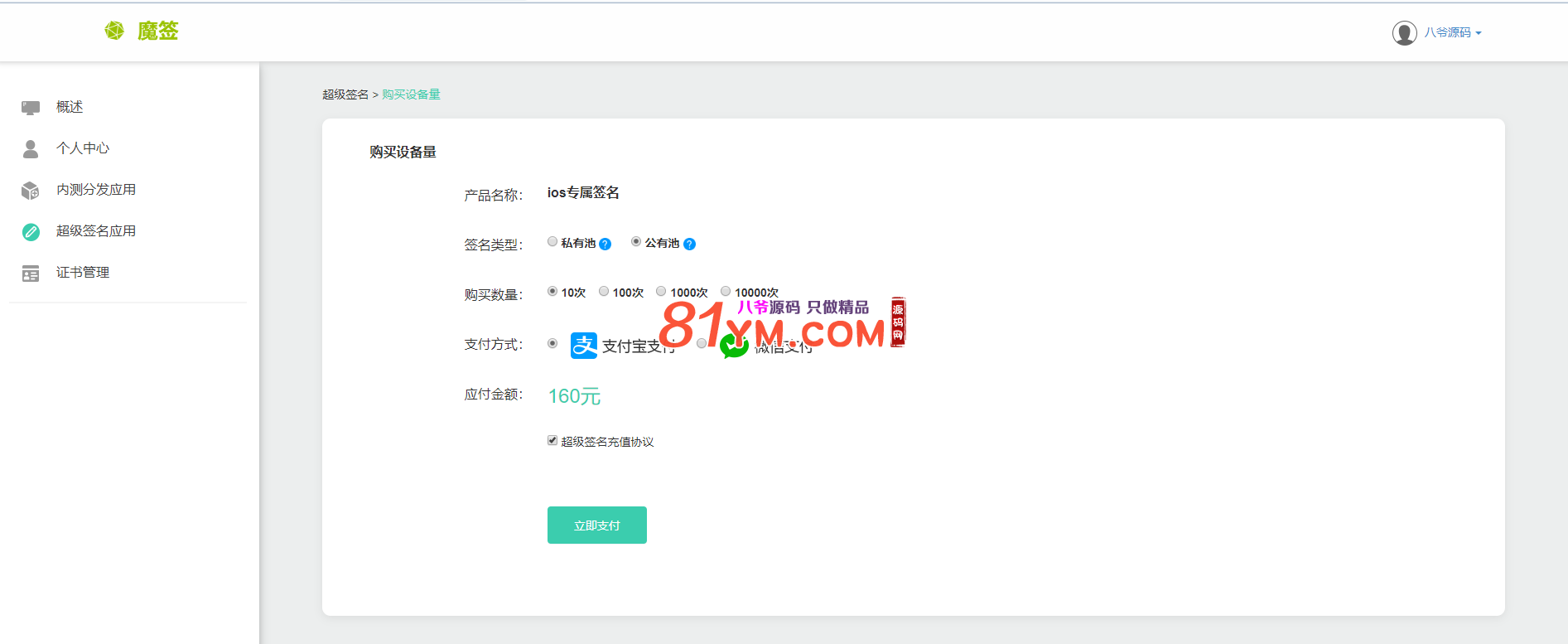
Task: Click the 购买设备量 section heading
Action: (x=403, y=152)
